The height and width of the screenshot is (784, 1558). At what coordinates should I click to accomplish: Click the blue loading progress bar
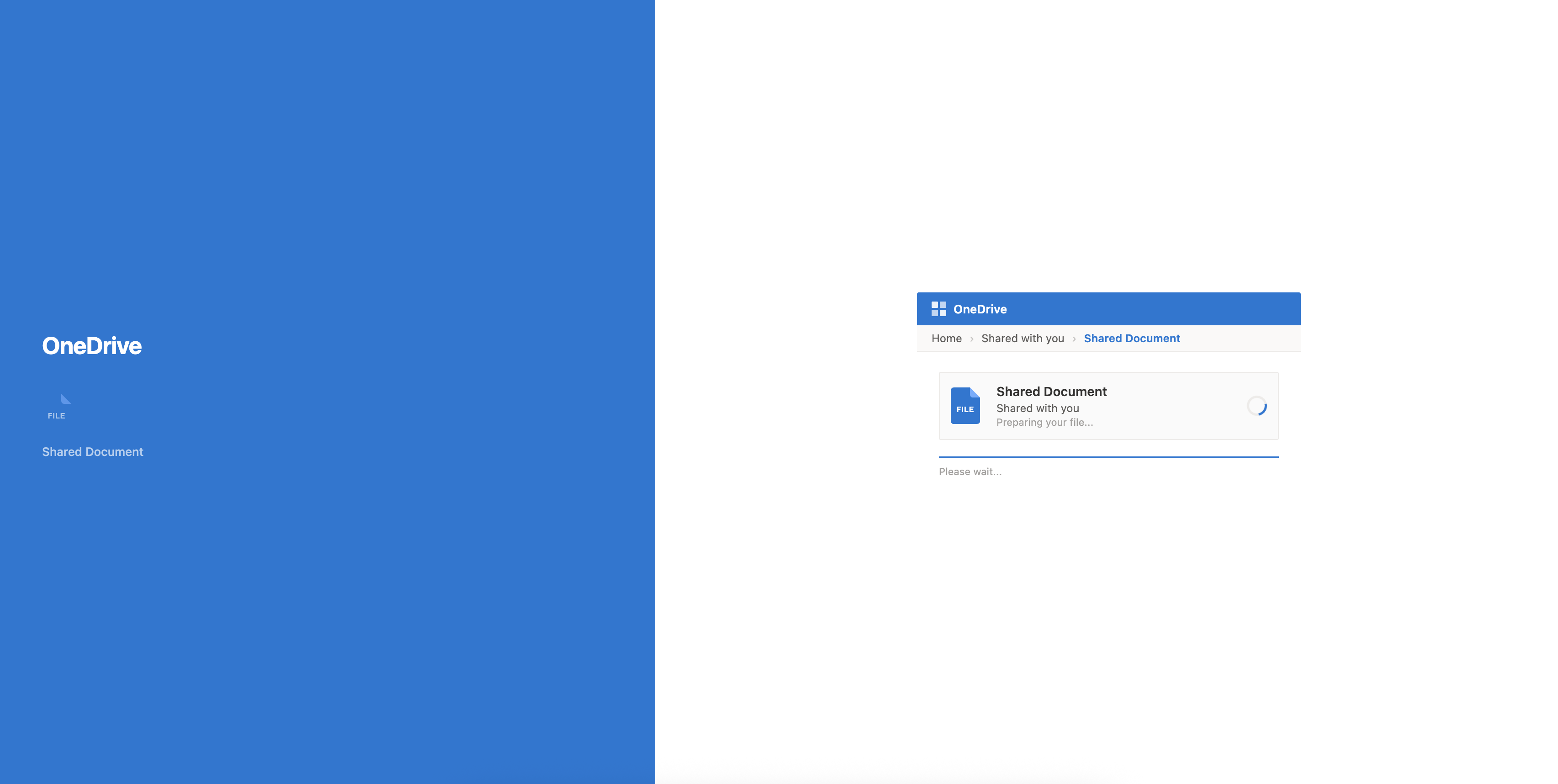pyautogui.click(x=1108, y=457)
